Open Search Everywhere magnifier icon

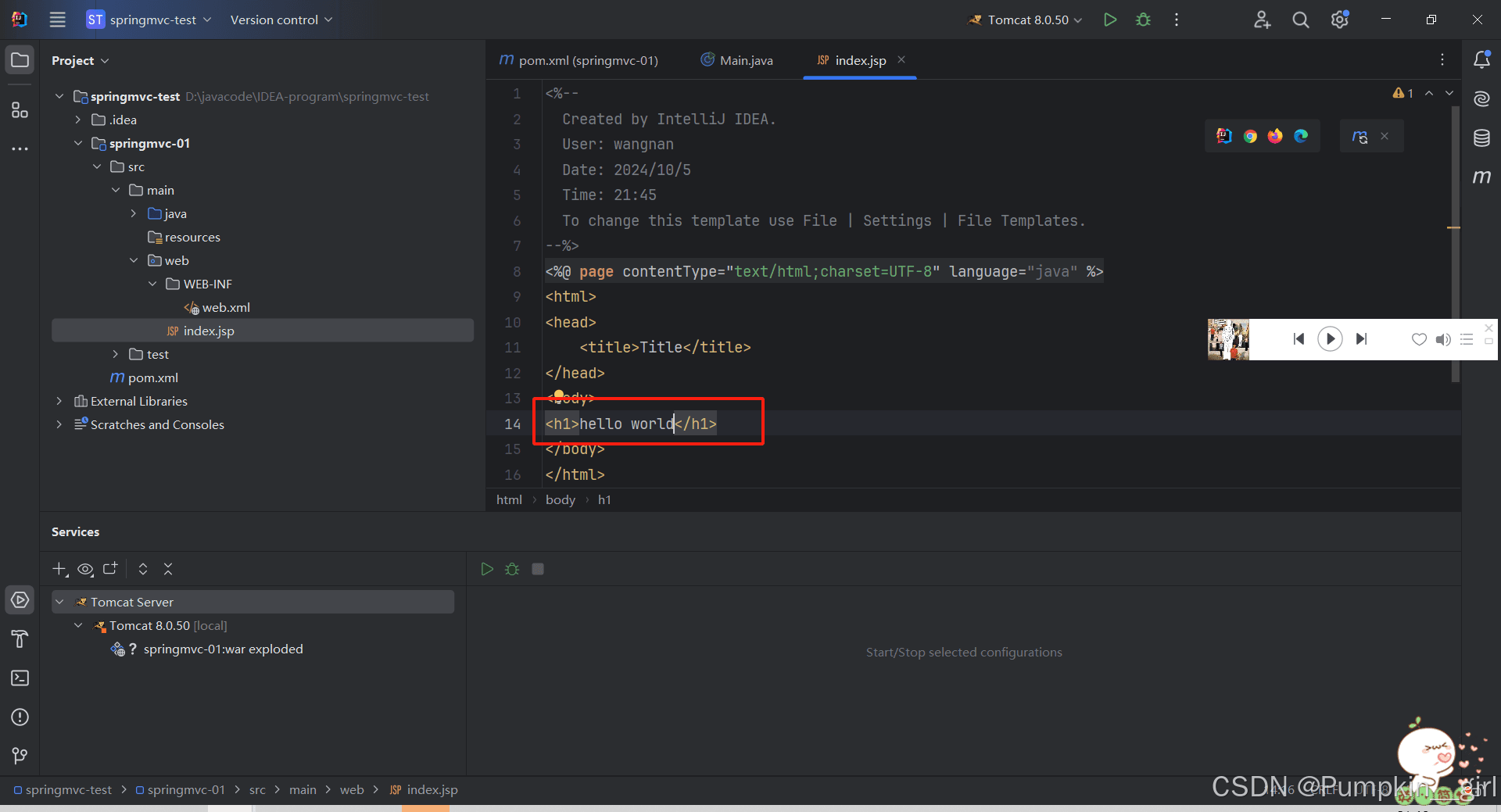[1300, 20]
